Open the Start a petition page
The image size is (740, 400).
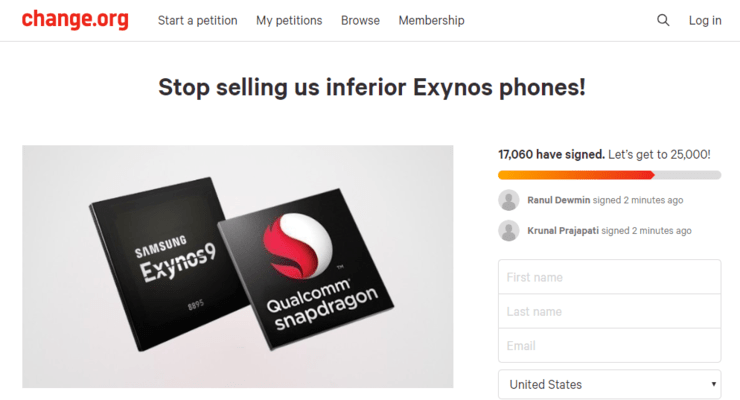[198, 20]
